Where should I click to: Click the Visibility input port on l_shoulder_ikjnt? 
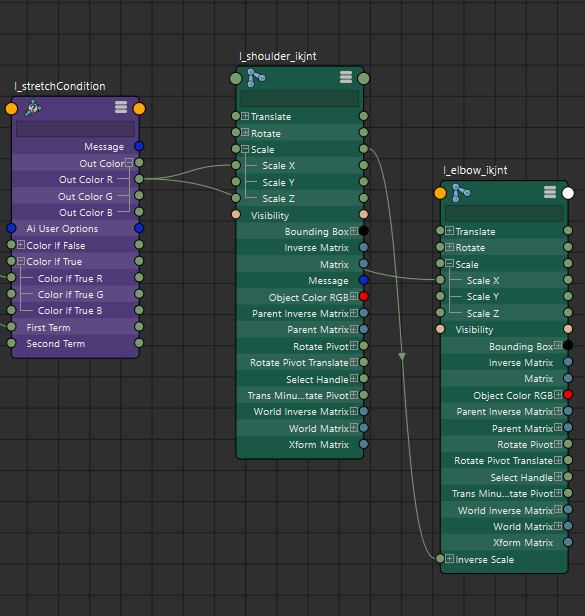pos(236,214)
